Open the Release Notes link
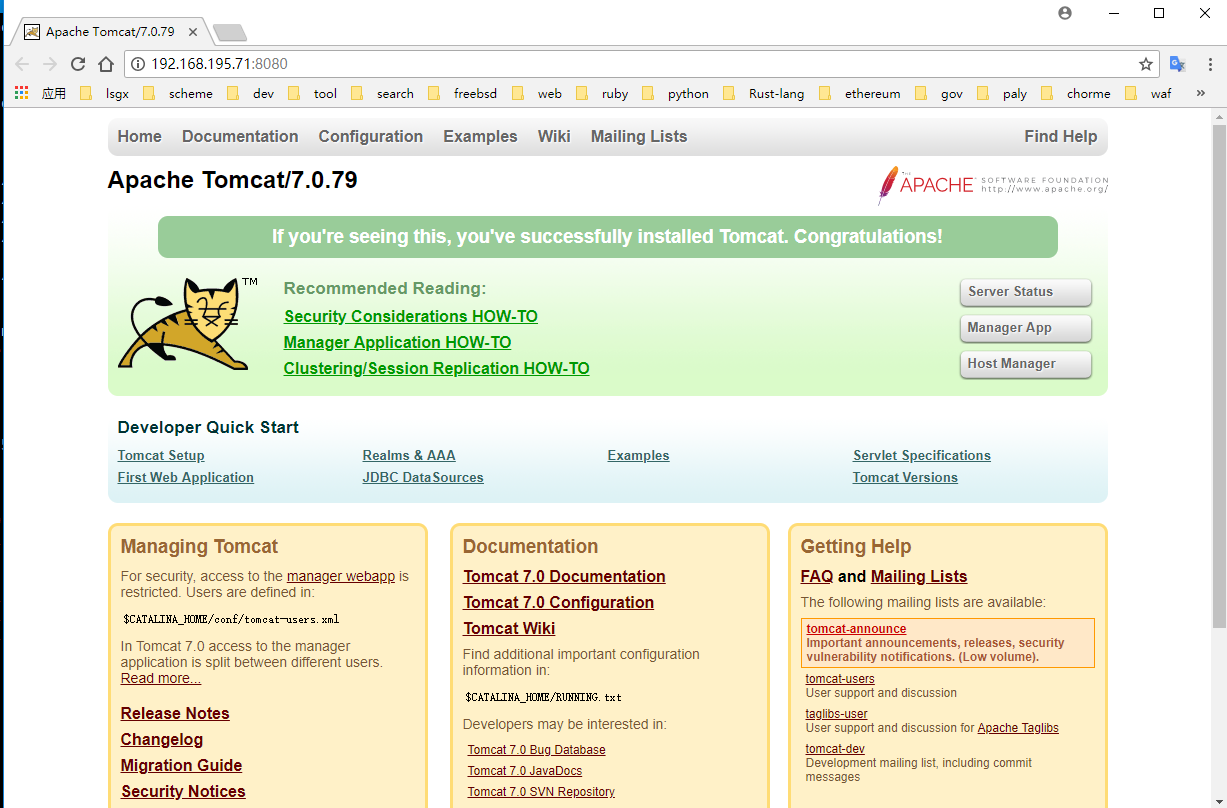 click(175, 714)
